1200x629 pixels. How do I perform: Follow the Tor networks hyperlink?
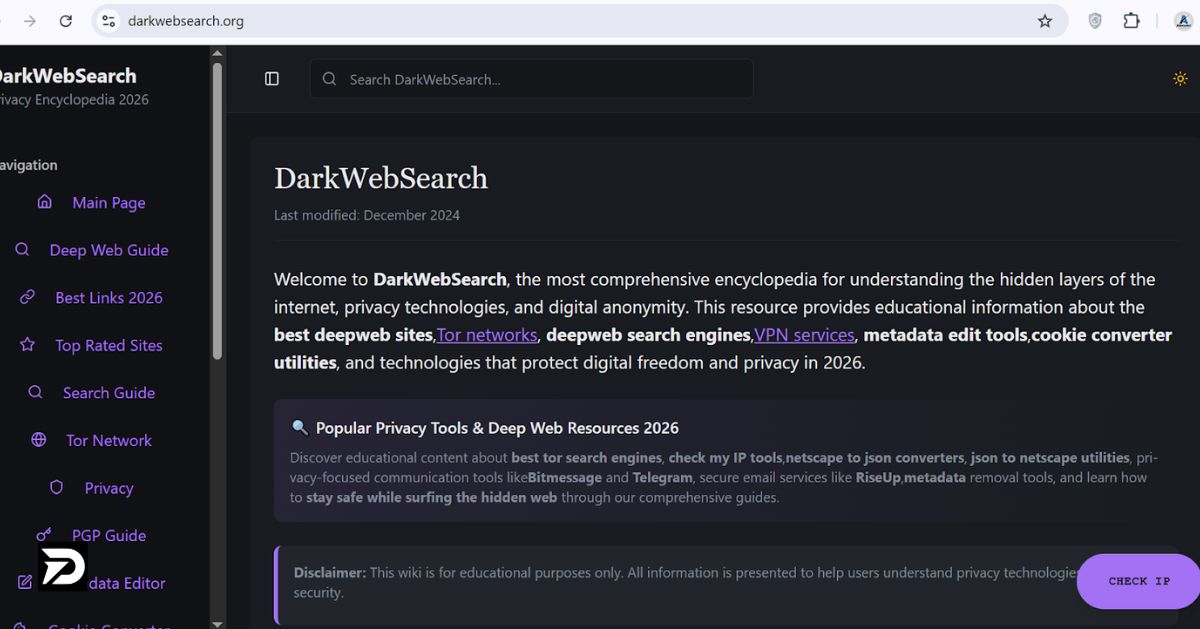488,335
